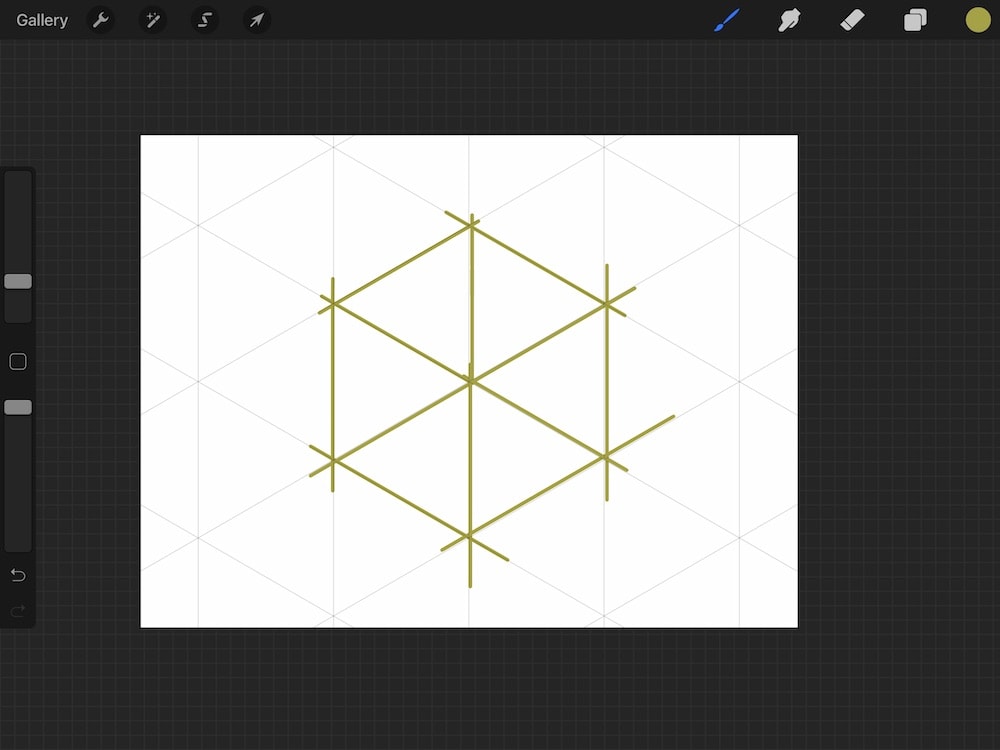Open the Adjustments magic wand menu
The width and height of the screenshot is (1000, 750).
coord(153,20)
